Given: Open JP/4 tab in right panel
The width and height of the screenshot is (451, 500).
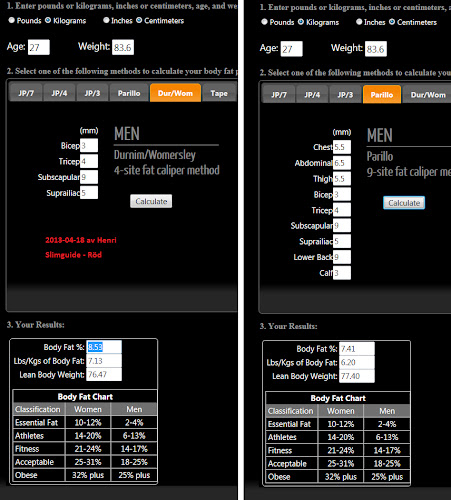Looking at the screenshot, I should 312,95.
